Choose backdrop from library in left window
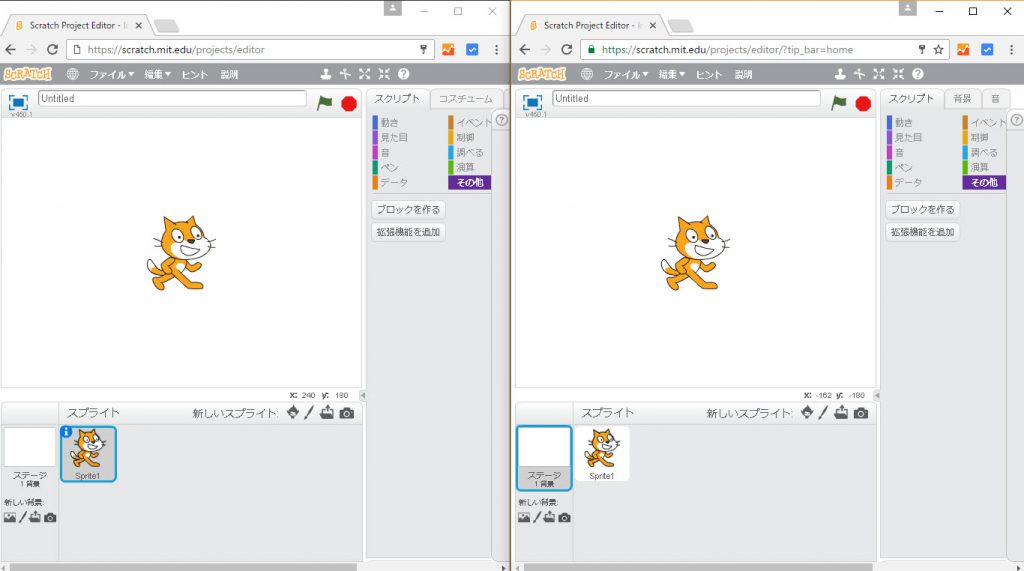The height and width of the screenshot is (571, 1024). point(10,517)
